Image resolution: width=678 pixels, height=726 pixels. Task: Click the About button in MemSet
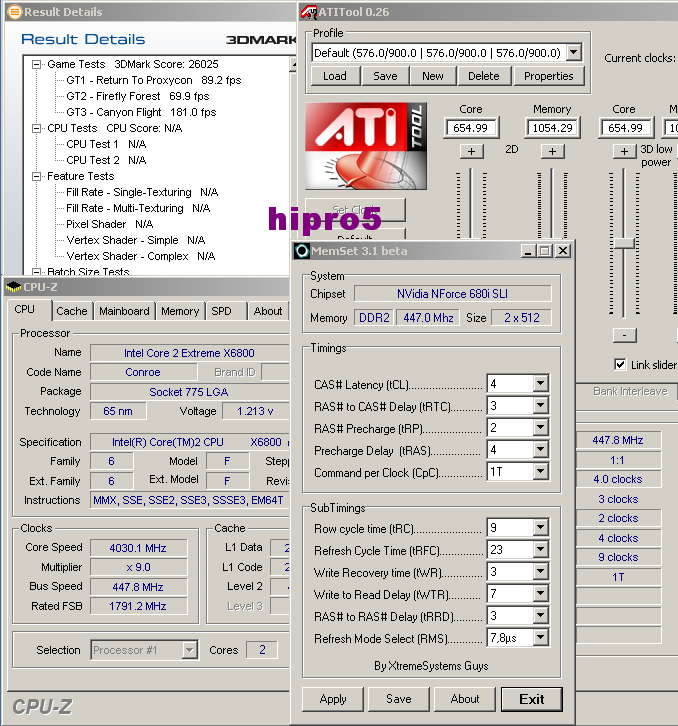tap(465, 699)
